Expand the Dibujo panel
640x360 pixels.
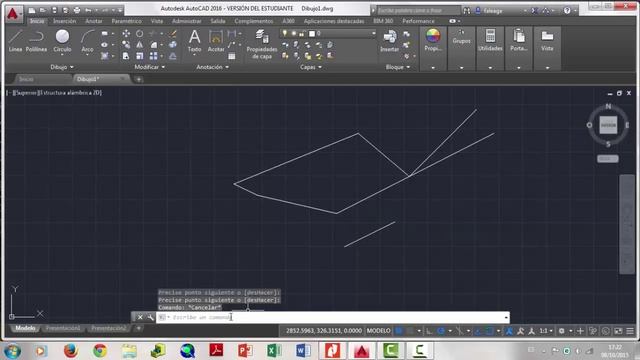(x=62, y=67)
